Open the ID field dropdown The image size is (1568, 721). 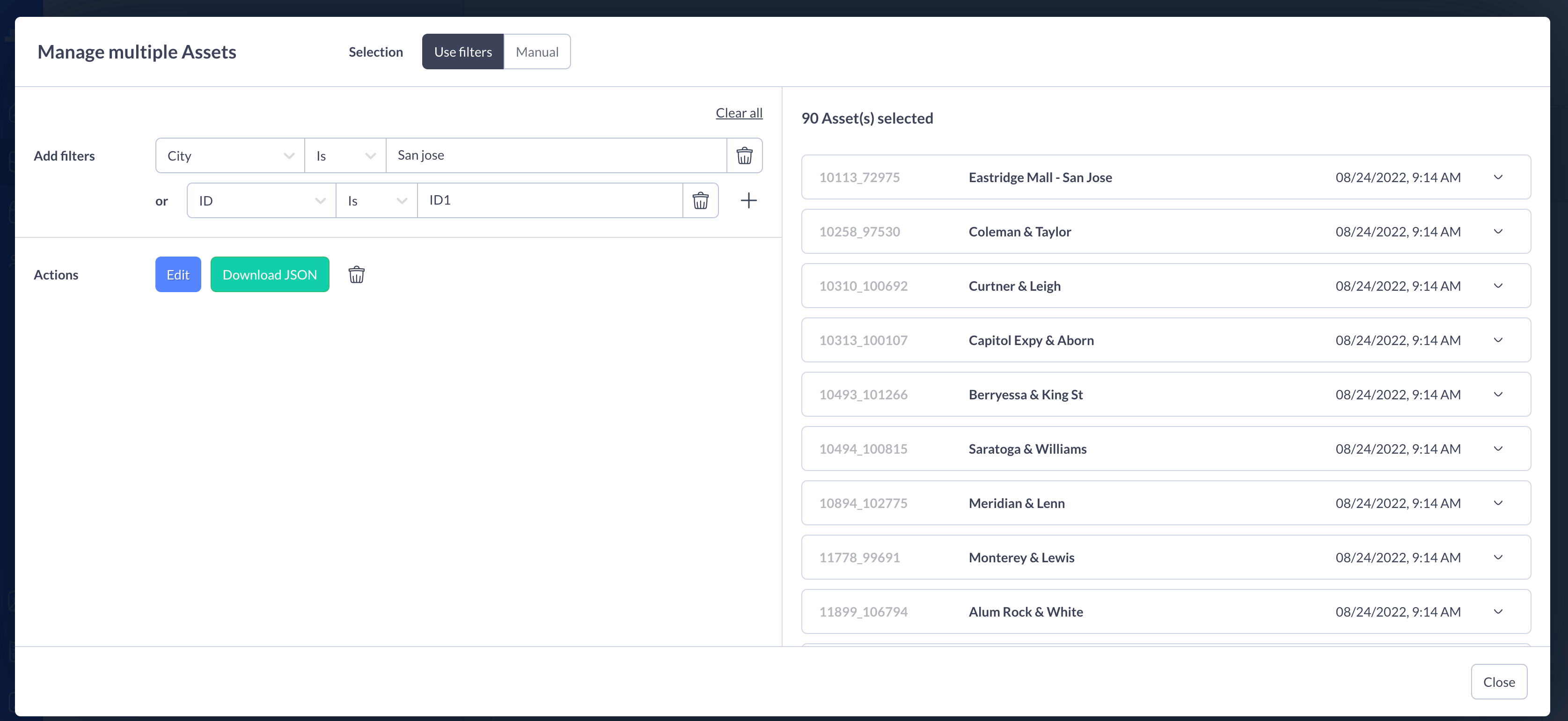[261, 201]
